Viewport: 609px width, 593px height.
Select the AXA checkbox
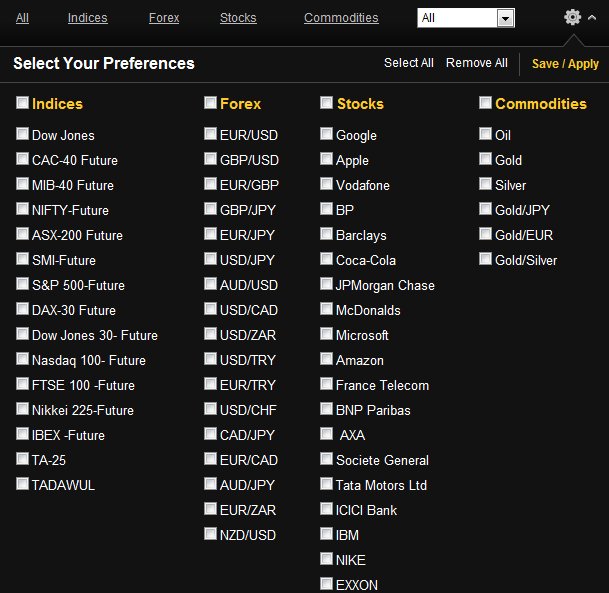[327, 434]
